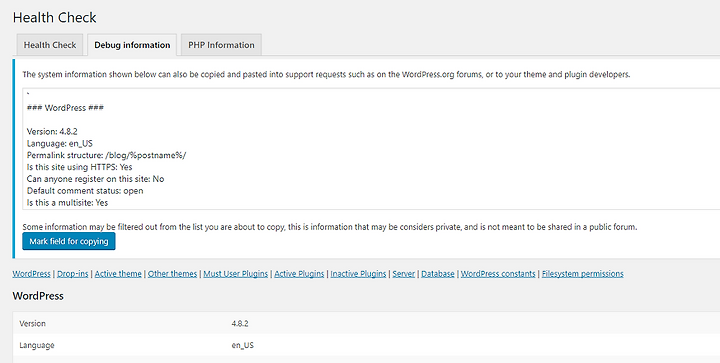This screenshot has width=720, height=363.
Task: Click the Health Check page heading
Action: (55, 17)
